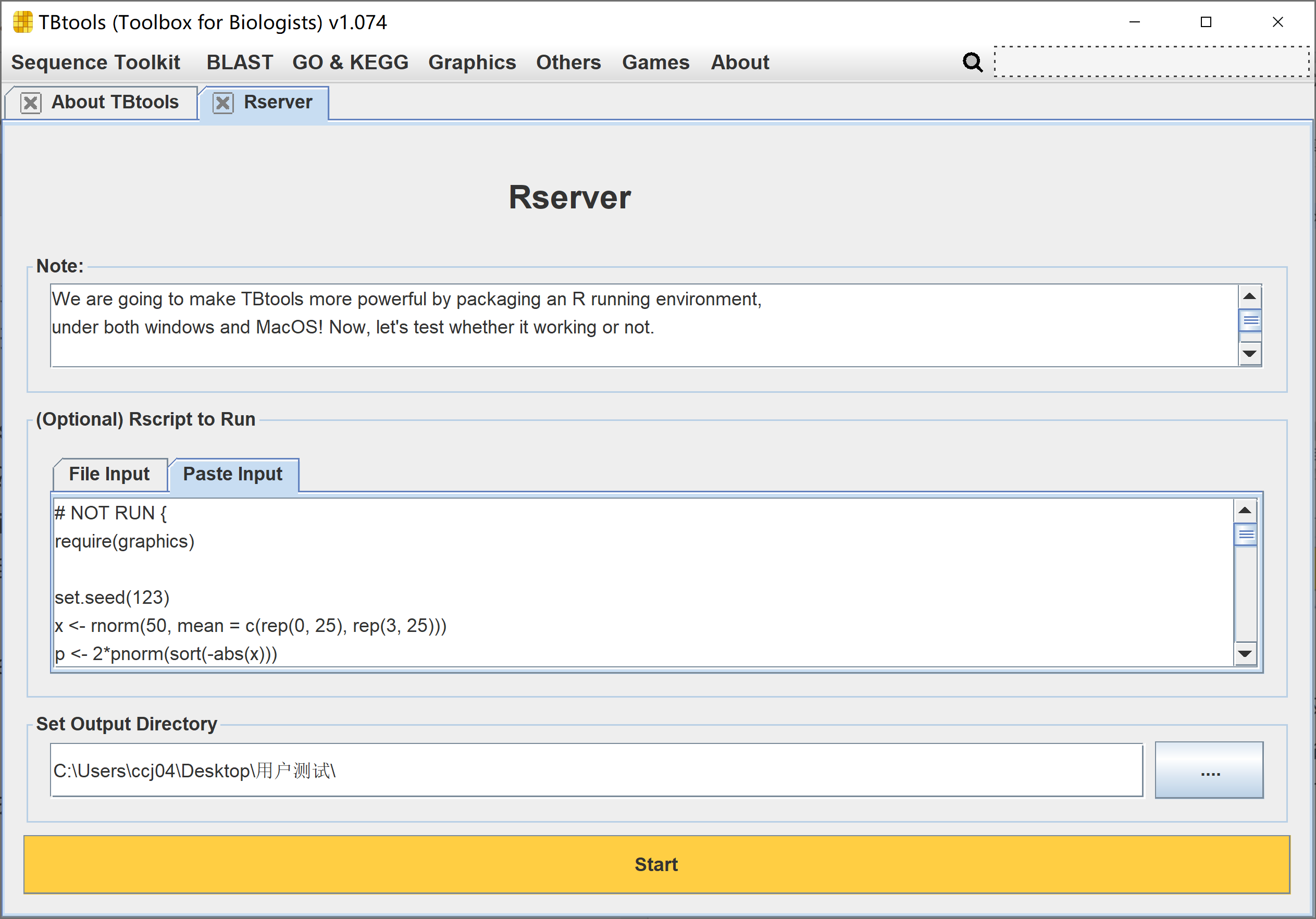Viewport: 1316px width, 919px height.
Task: Click the script line "require(graphics)"
Action: (125, 541)
